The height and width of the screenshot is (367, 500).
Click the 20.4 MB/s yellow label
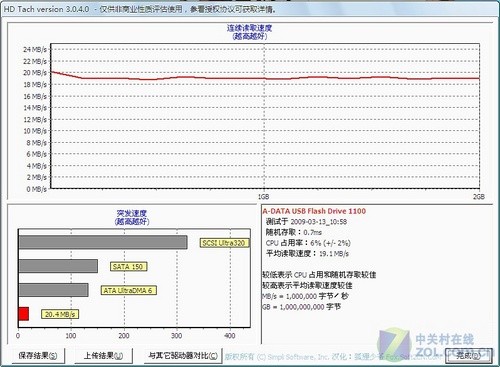coord(60,314)
